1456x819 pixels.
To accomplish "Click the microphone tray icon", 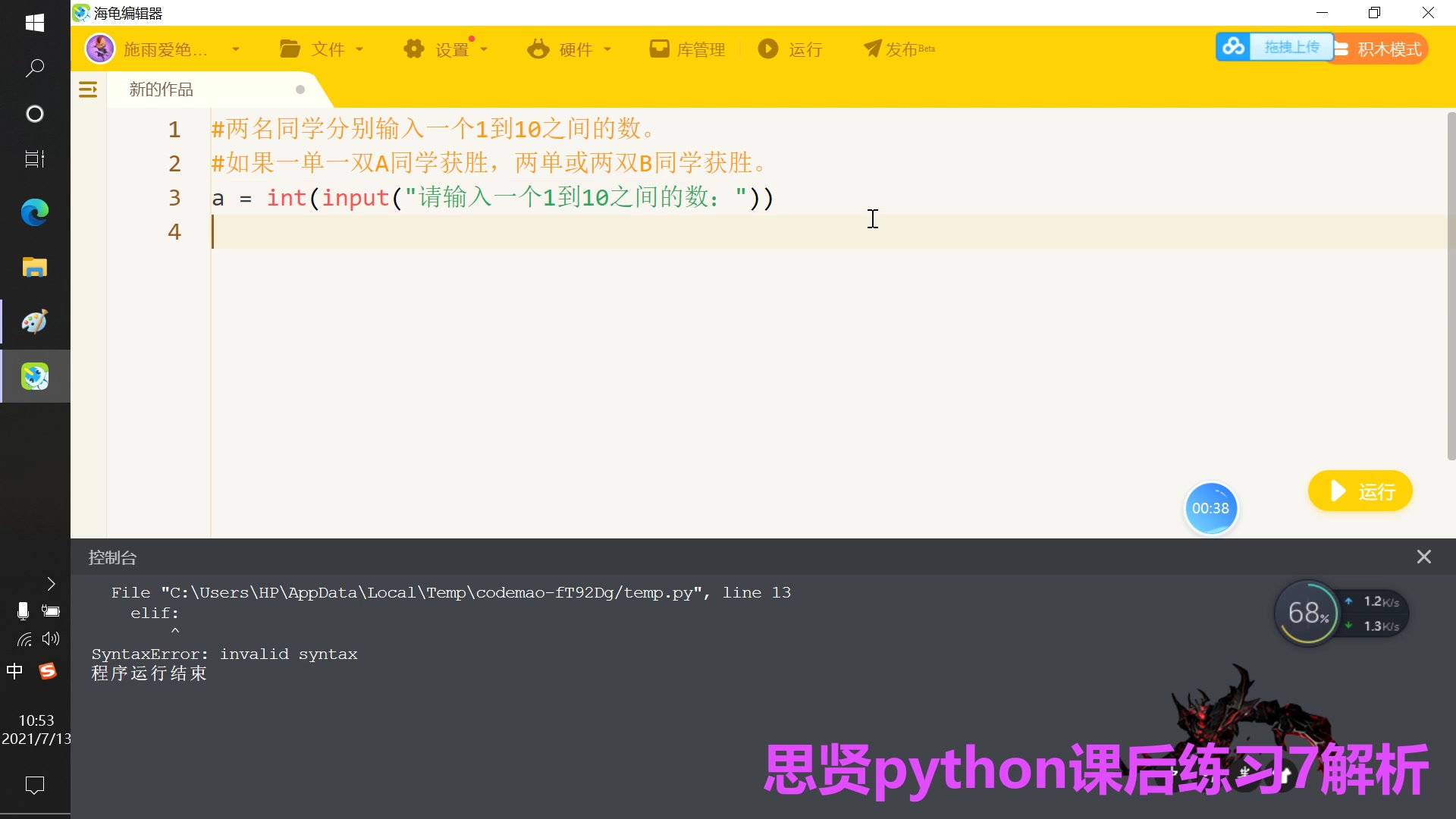I will 23,611.
